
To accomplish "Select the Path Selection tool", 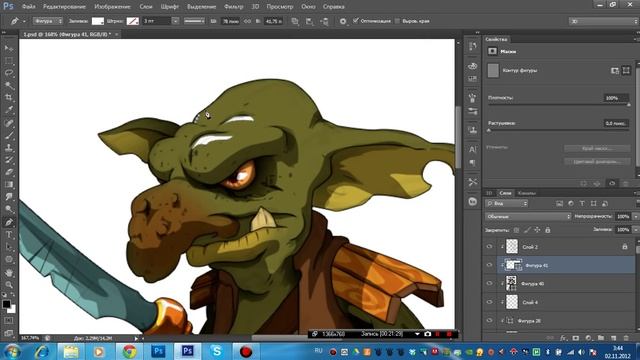I will (9, 247).
